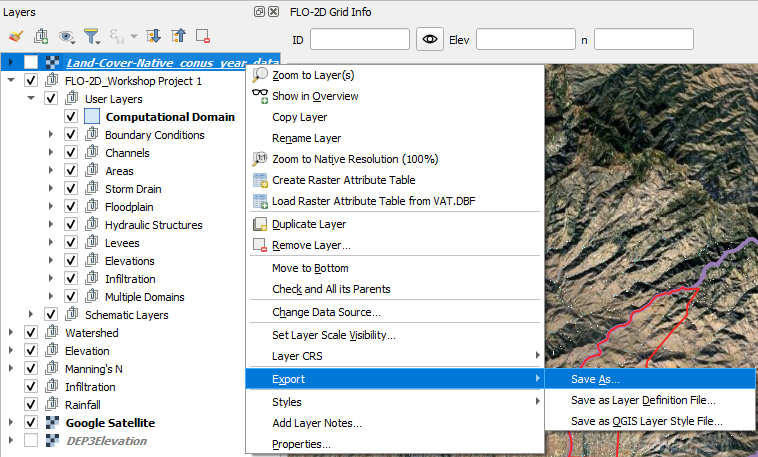Click the Elev input field
758x457 pixels.
click(525, 39)
